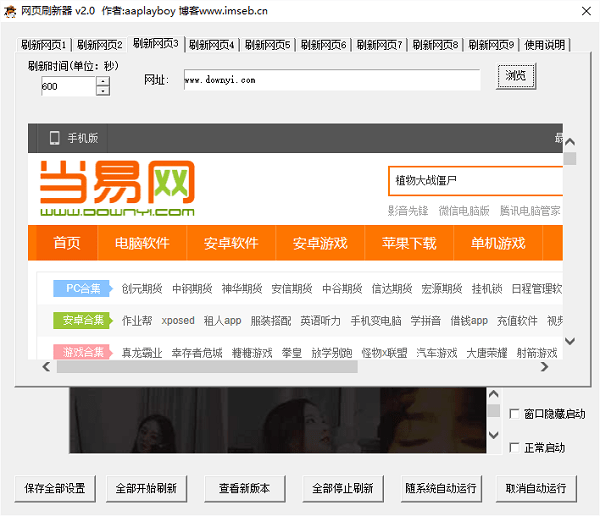
Task: Click the 游戏合集 pink tag
Action: [83, 352]
